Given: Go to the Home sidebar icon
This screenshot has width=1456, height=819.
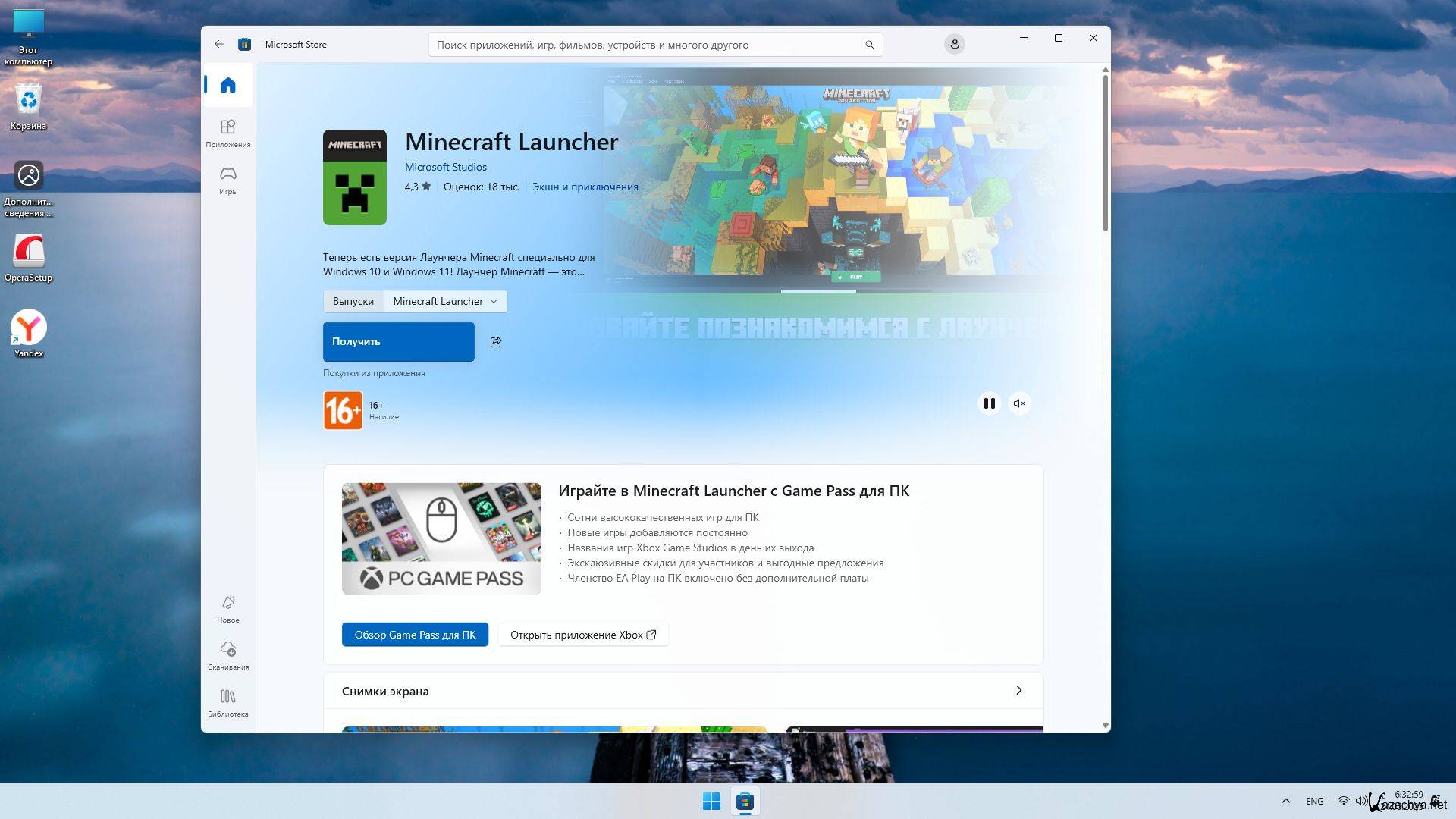Looking at the screenshot, I should tap(227, 85).
